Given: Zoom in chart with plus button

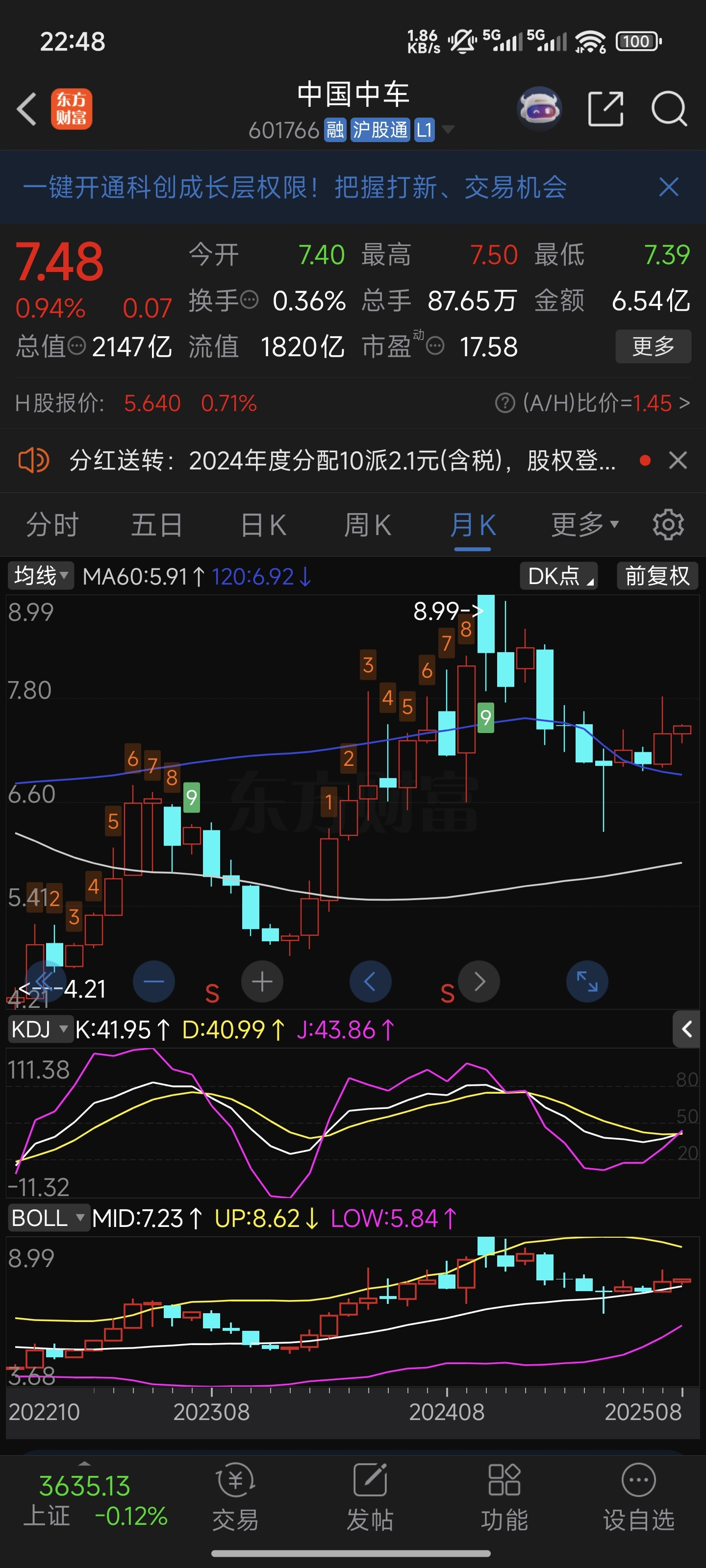Looking at the screenshot, I should 262,981.
